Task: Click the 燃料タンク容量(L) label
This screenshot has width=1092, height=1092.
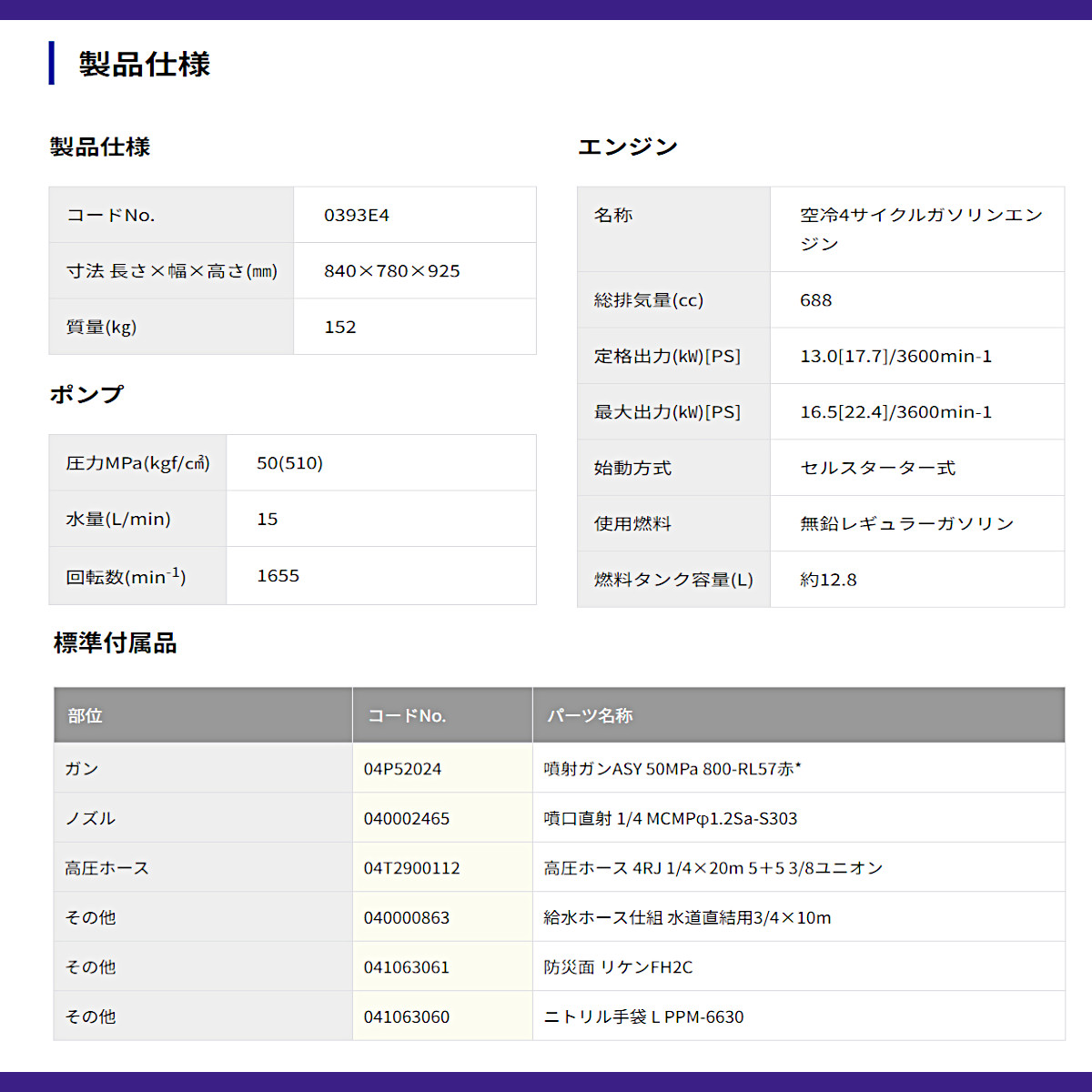Action: 673,580
